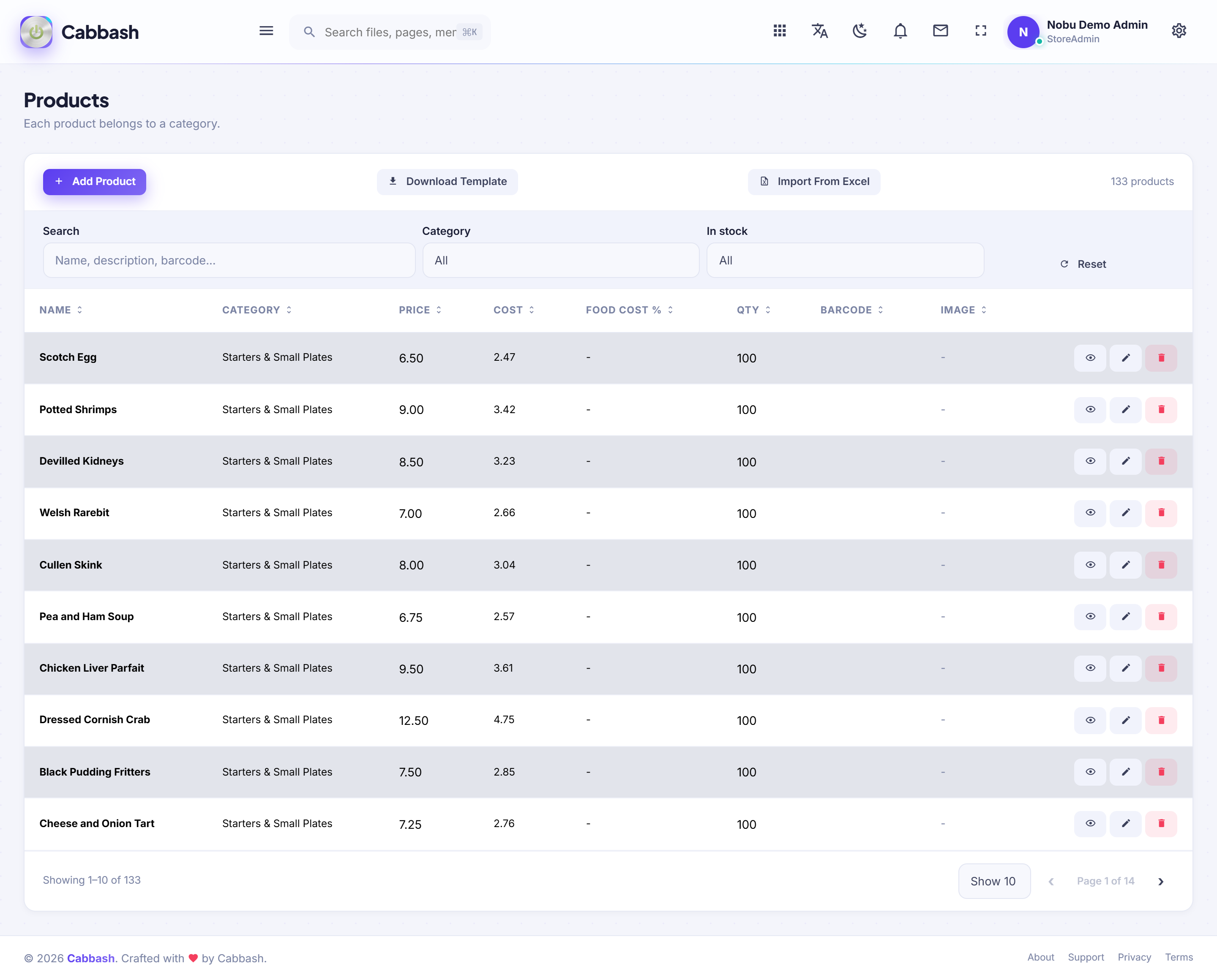
Task: Delete the Cullen Skink product
Action: [1161, 565]
